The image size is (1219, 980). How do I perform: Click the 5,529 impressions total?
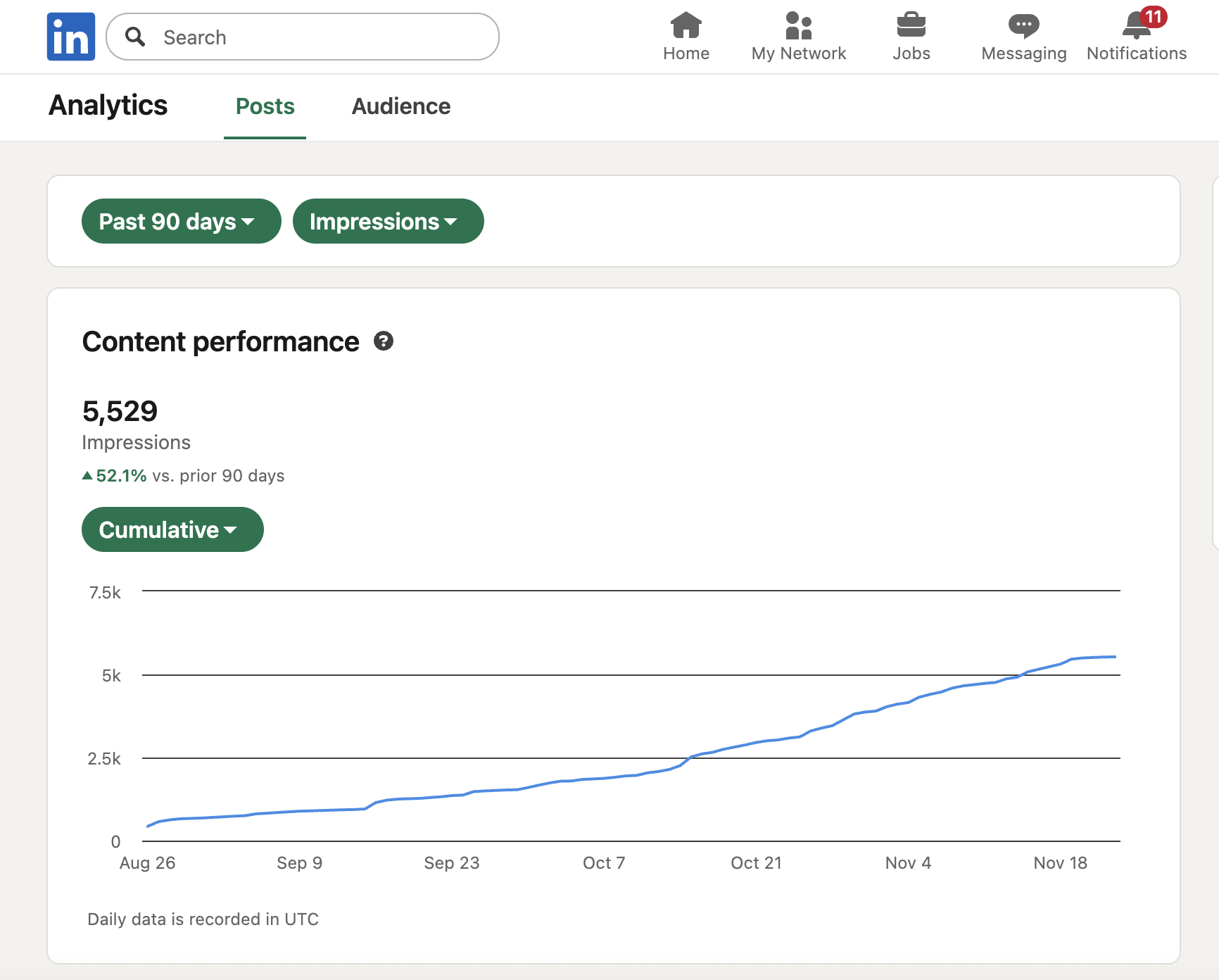tap(120, 411)
